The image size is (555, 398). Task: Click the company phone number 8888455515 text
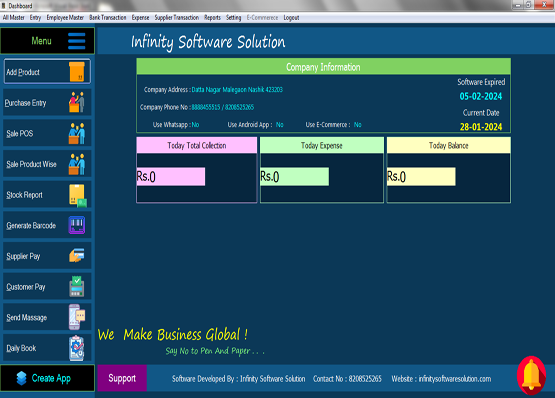click(x=223, y=107)
